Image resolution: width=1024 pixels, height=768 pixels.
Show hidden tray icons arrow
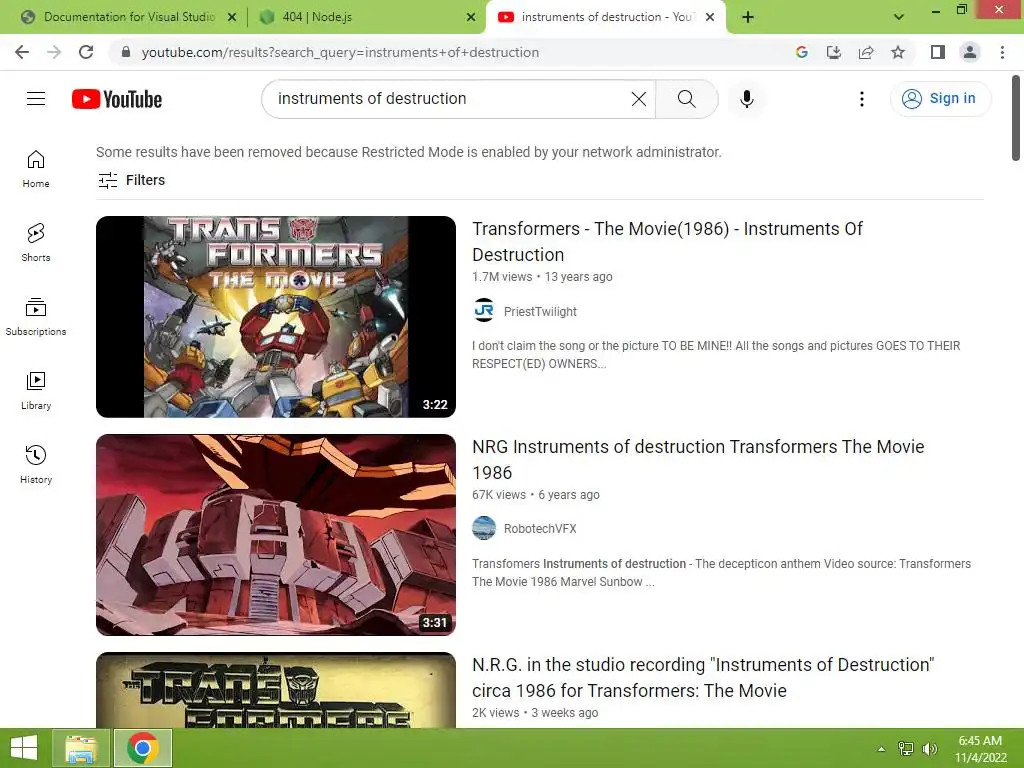coord(881,749)
